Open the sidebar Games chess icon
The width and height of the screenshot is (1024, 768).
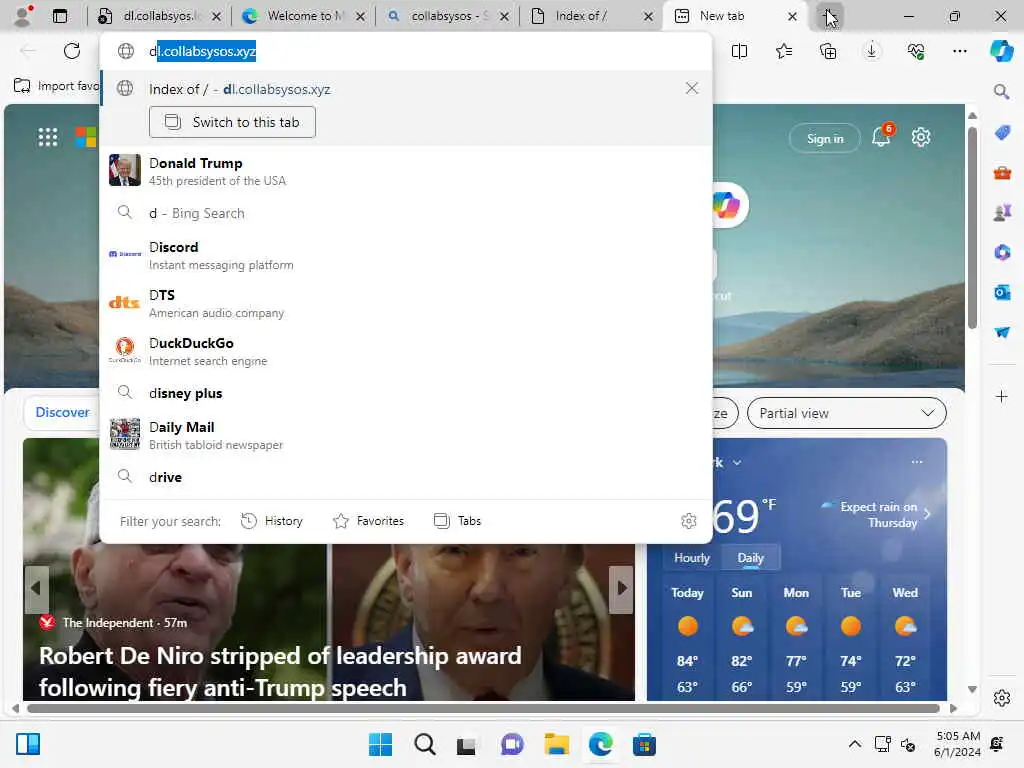(x=1002, y=213)
